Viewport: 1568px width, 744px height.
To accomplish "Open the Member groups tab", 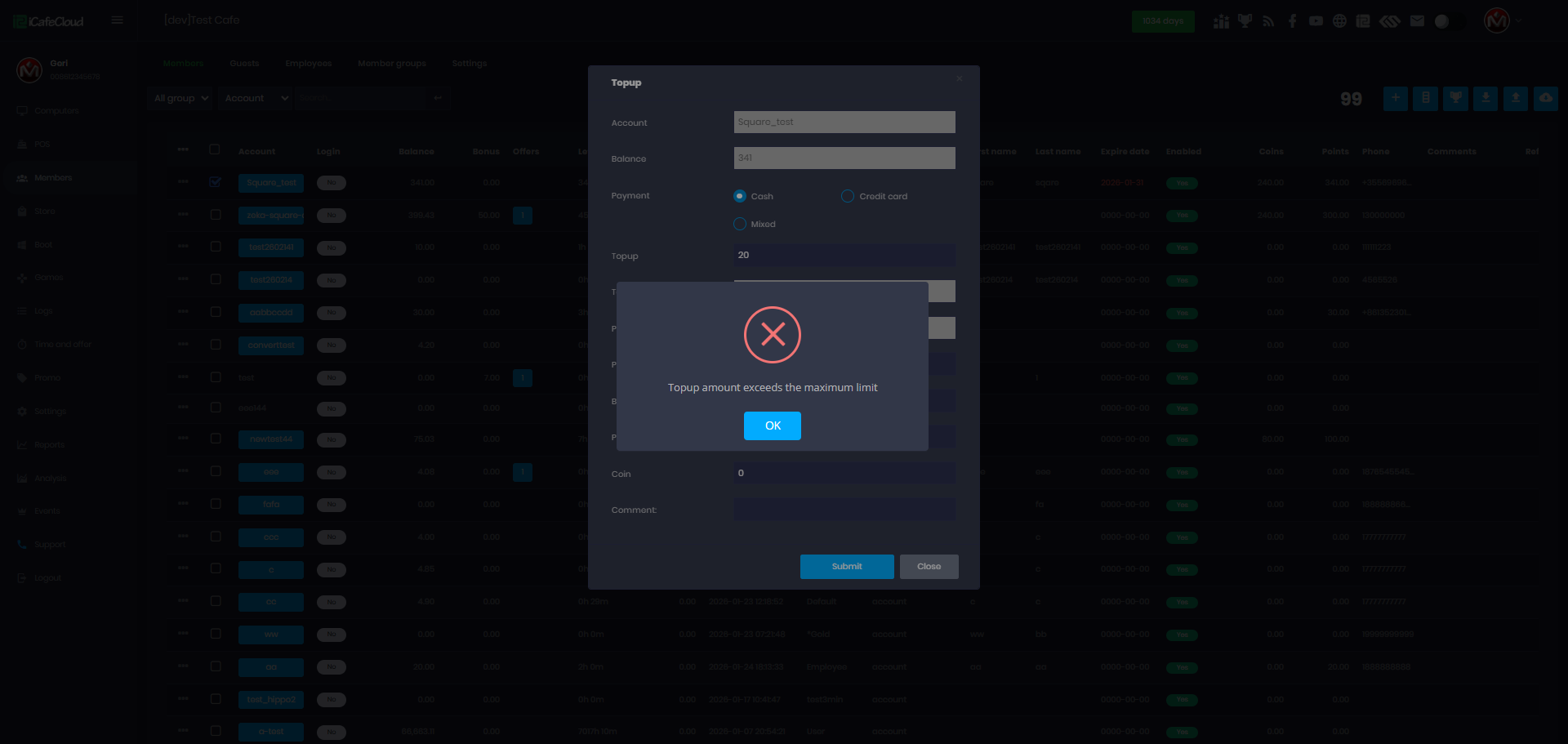I will point(392,64).
